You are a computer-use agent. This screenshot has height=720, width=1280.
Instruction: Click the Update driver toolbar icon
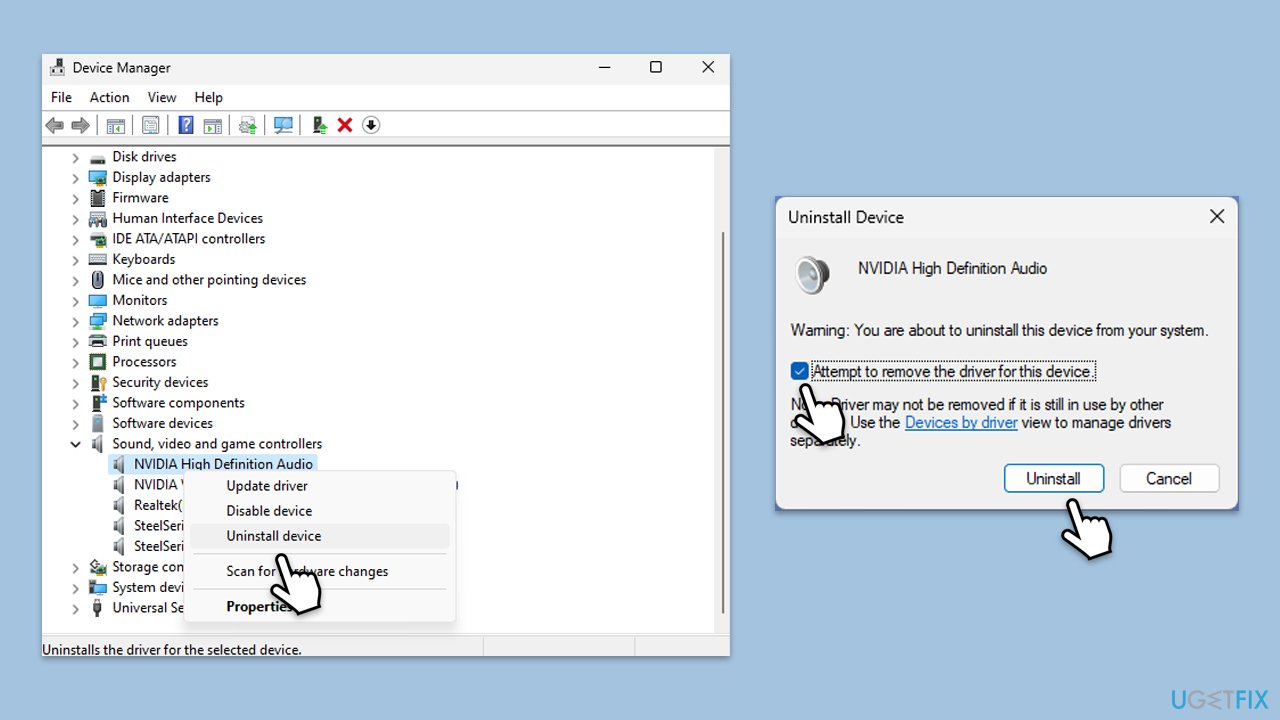pyautogui.click(x=319, y=125)
